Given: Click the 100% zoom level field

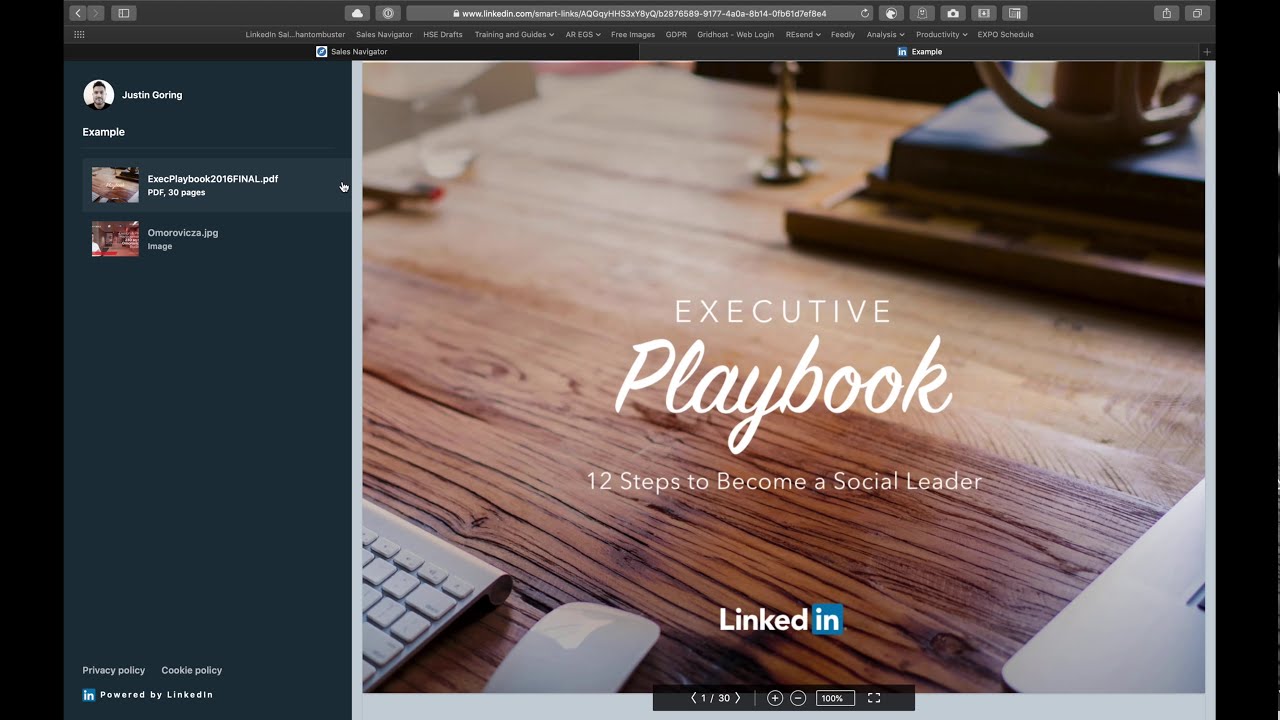Looking at the screenshot, I should (x=835, y=698).
